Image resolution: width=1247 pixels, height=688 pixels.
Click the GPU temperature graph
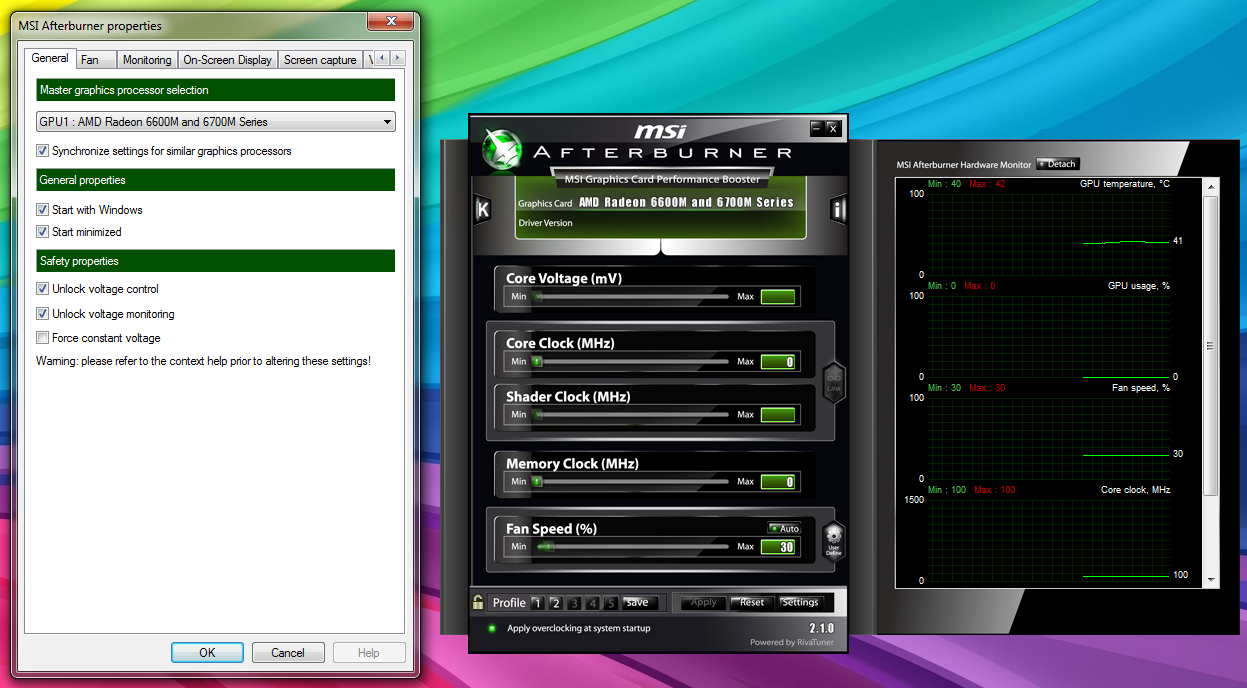[1048, 234]
